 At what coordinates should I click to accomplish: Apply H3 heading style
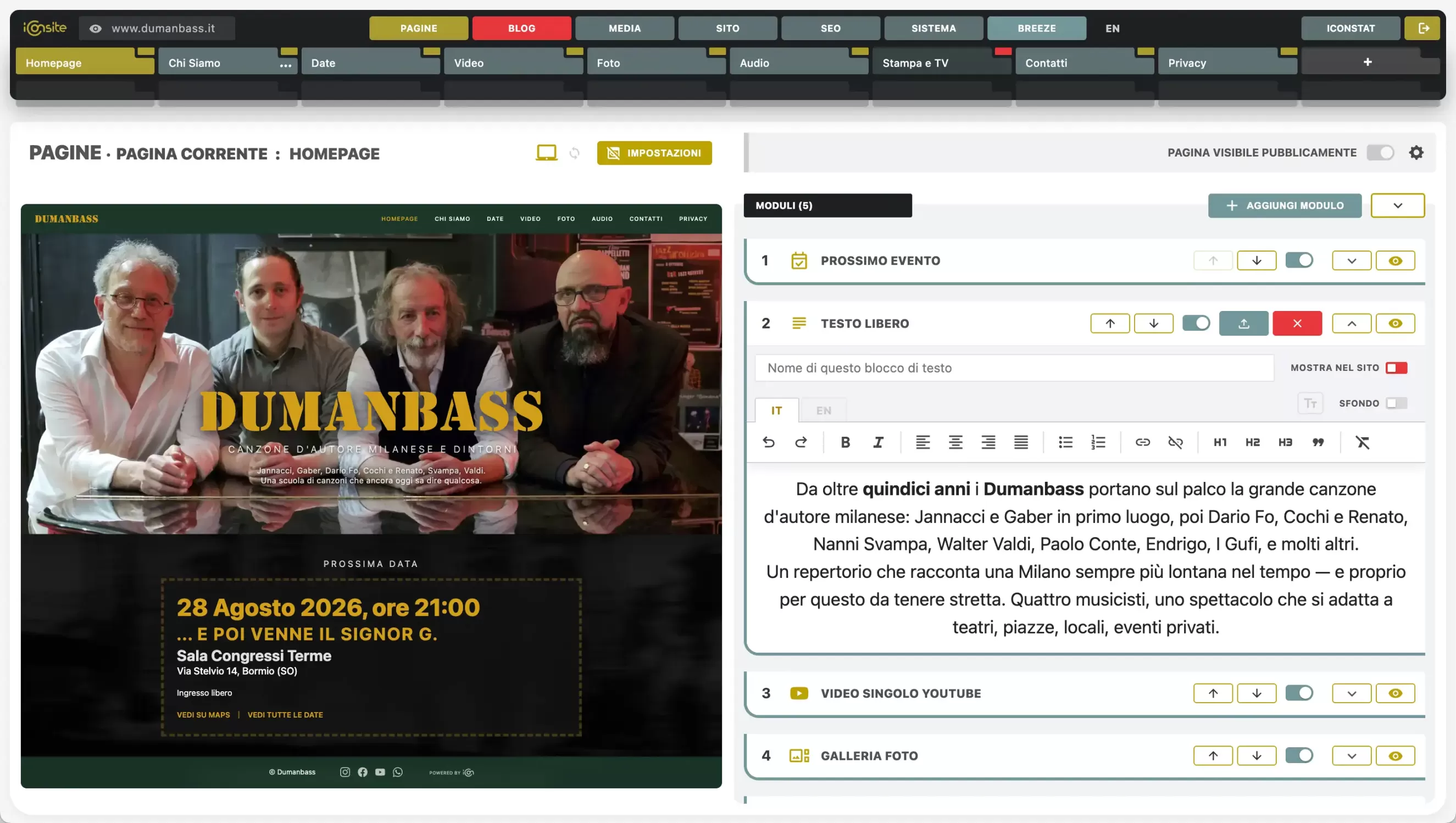pyautogui.click(x=1285, y=442)
